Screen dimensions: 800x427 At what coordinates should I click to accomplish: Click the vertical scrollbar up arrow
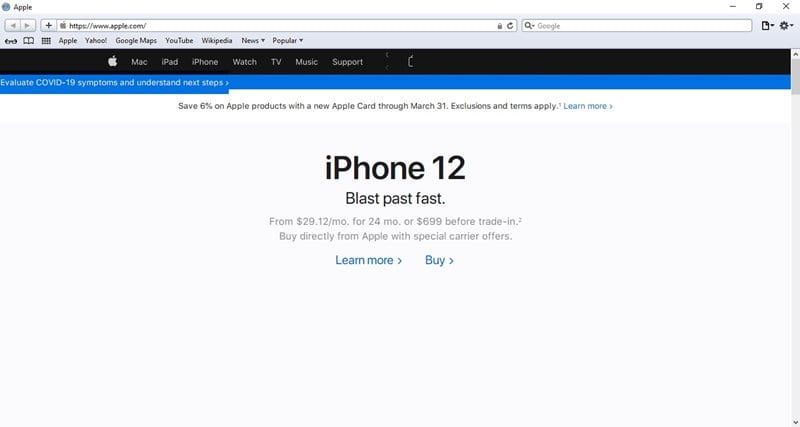795,54
